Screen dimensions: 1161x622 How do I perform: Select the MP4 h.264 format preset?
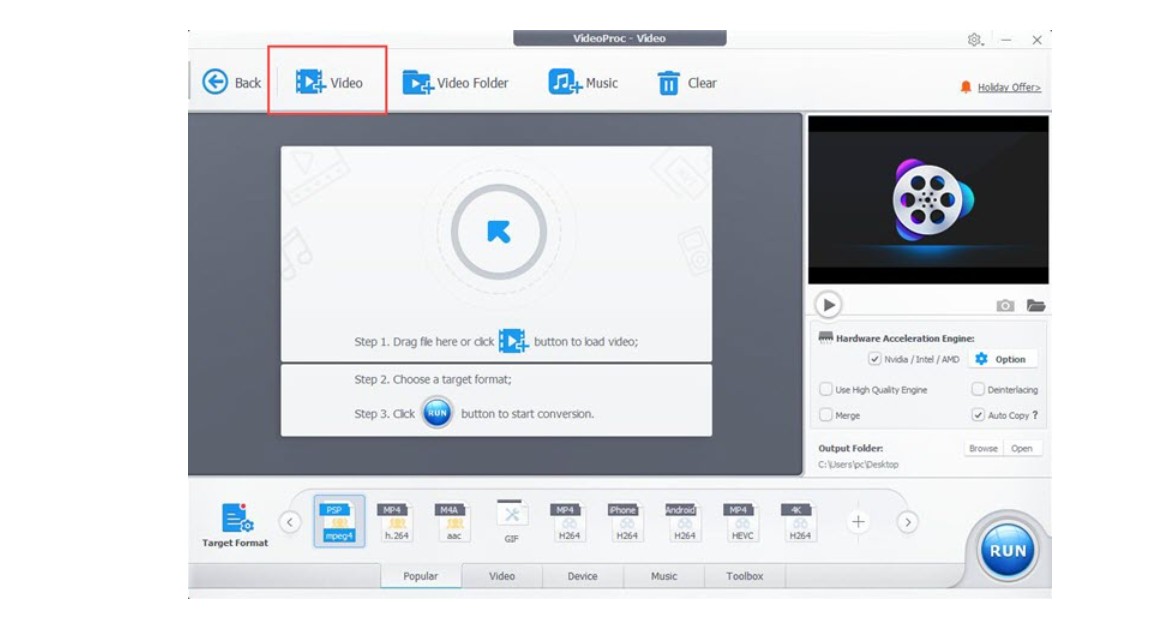click(x=396, y=522)
